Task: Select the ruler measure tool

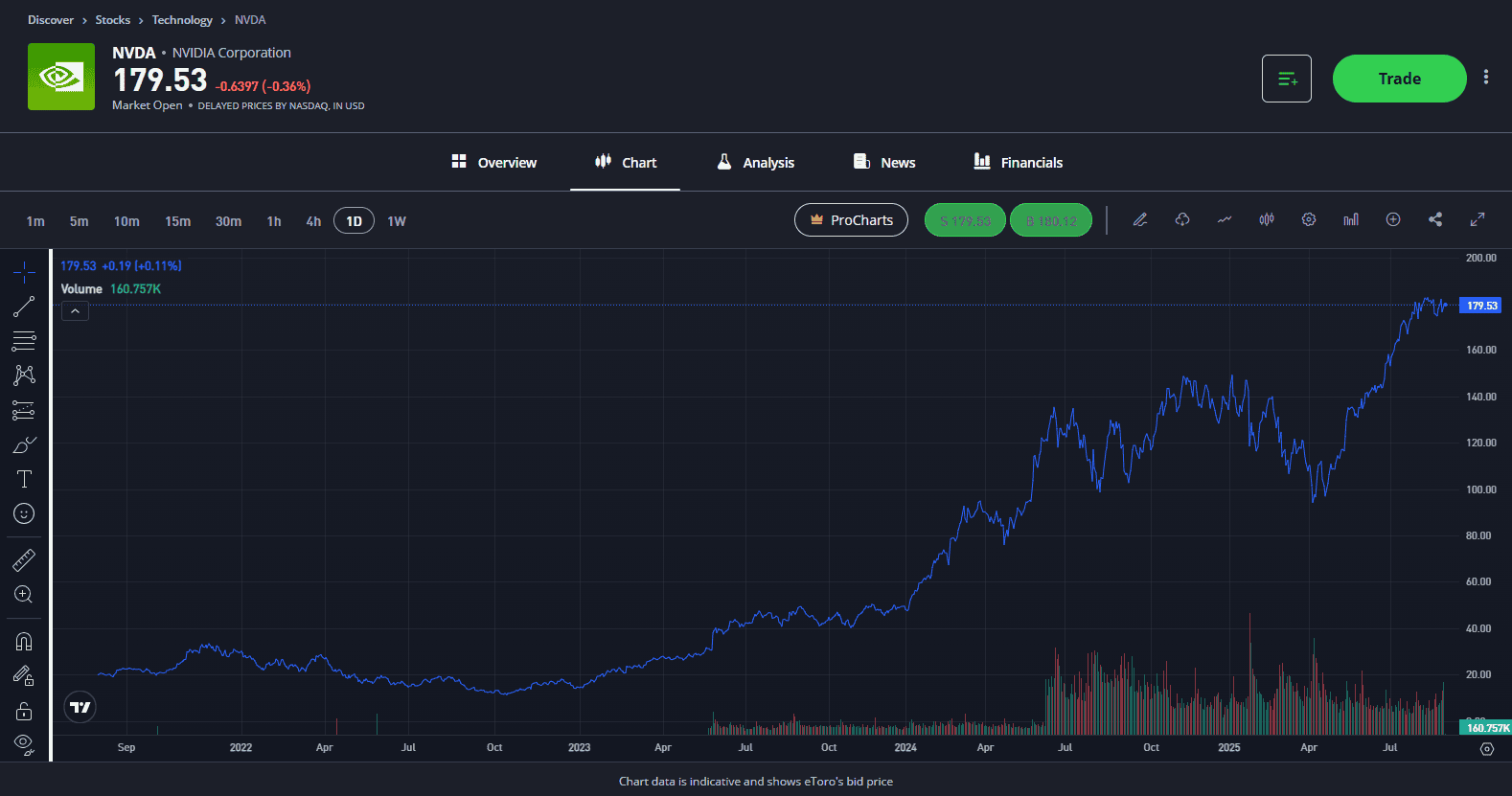Action: (x=24, y=559)
